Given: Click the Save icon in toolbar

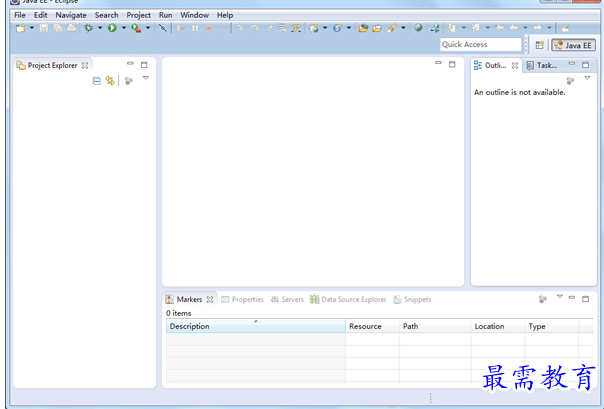Looking at the screenshot, I should coord(44,28).
